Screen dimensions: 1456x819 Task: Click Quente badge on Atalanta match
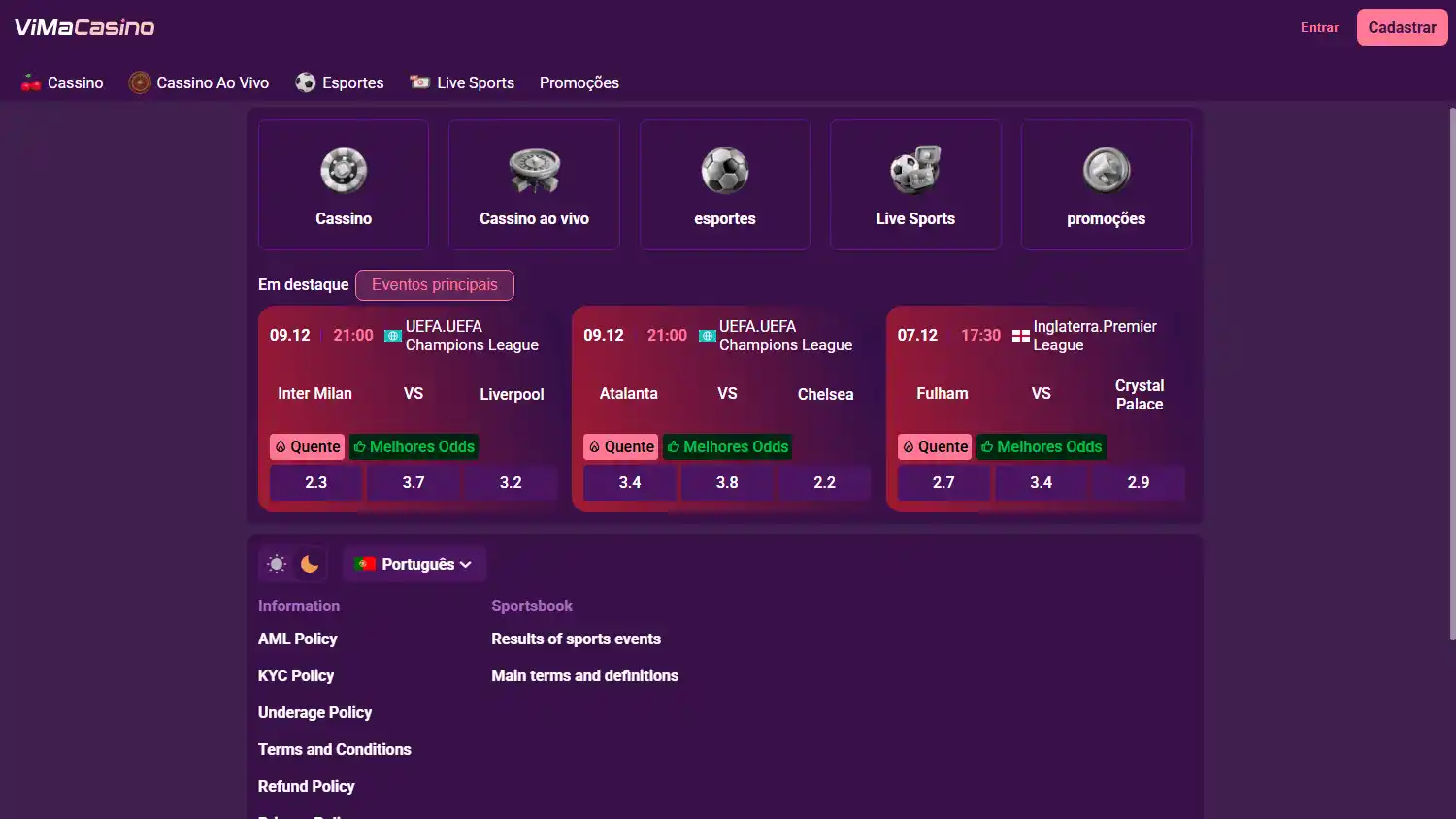[621, 446]
